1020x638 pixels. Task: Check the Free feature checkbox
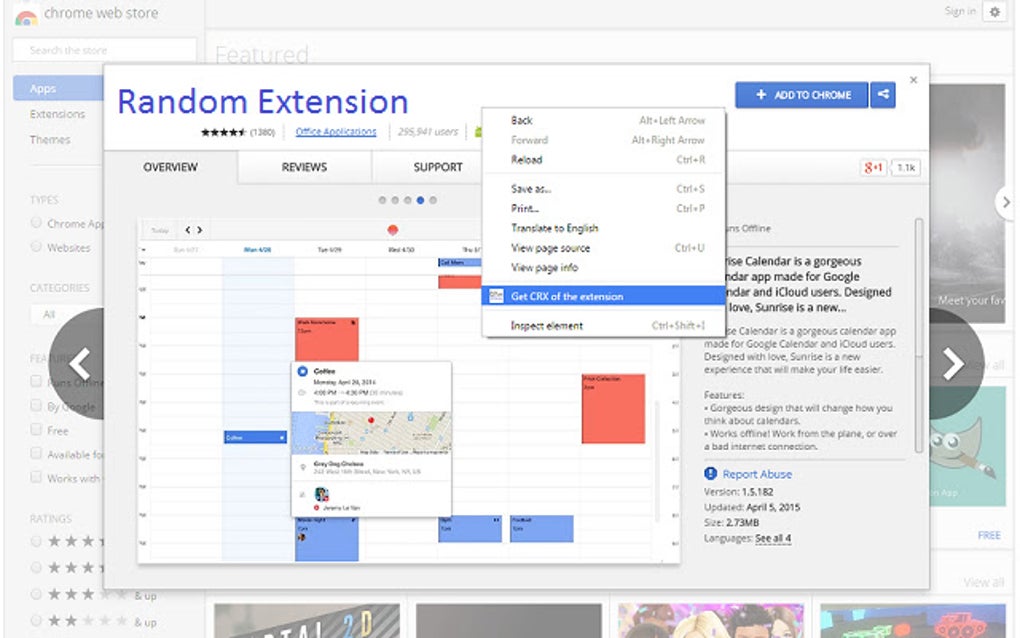tap(36, 429)
